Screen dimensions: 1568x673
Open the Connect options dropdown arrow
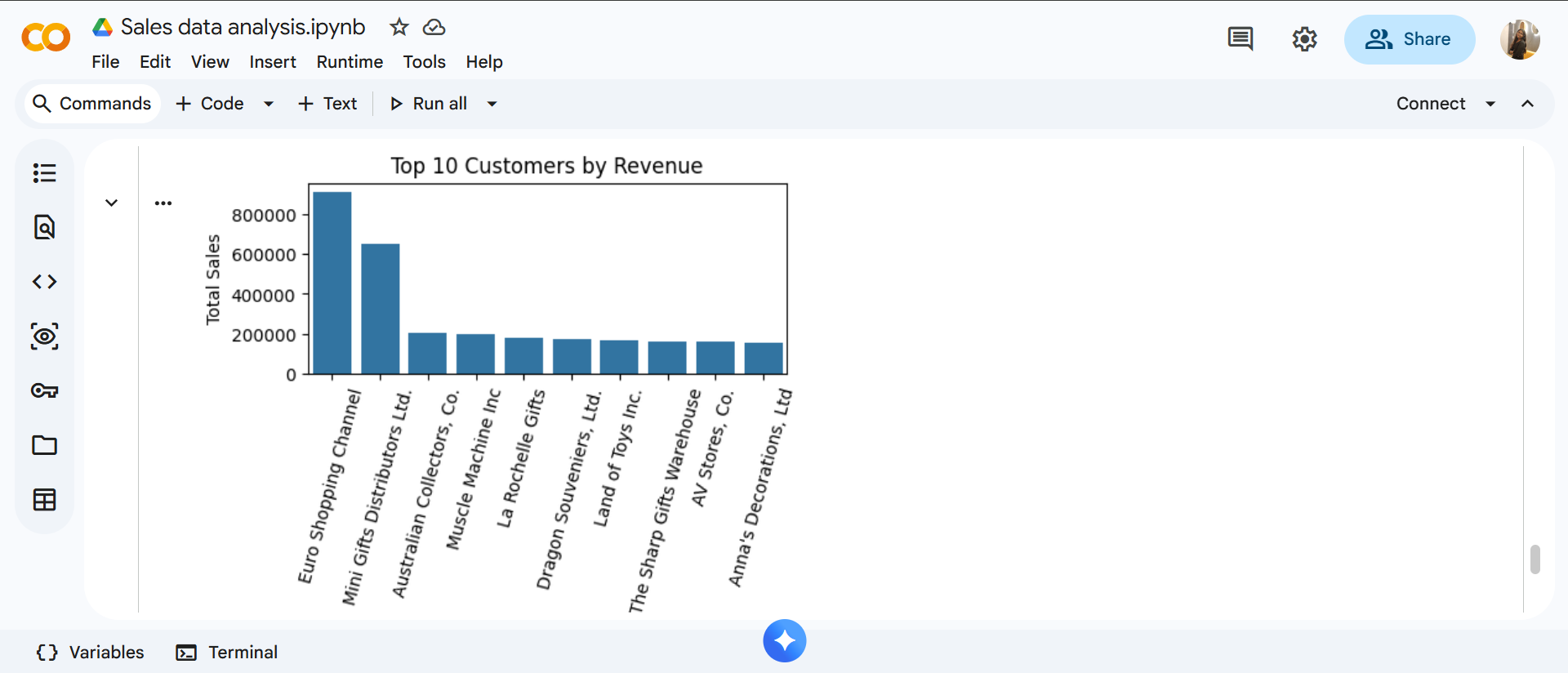coord(1490,104)
